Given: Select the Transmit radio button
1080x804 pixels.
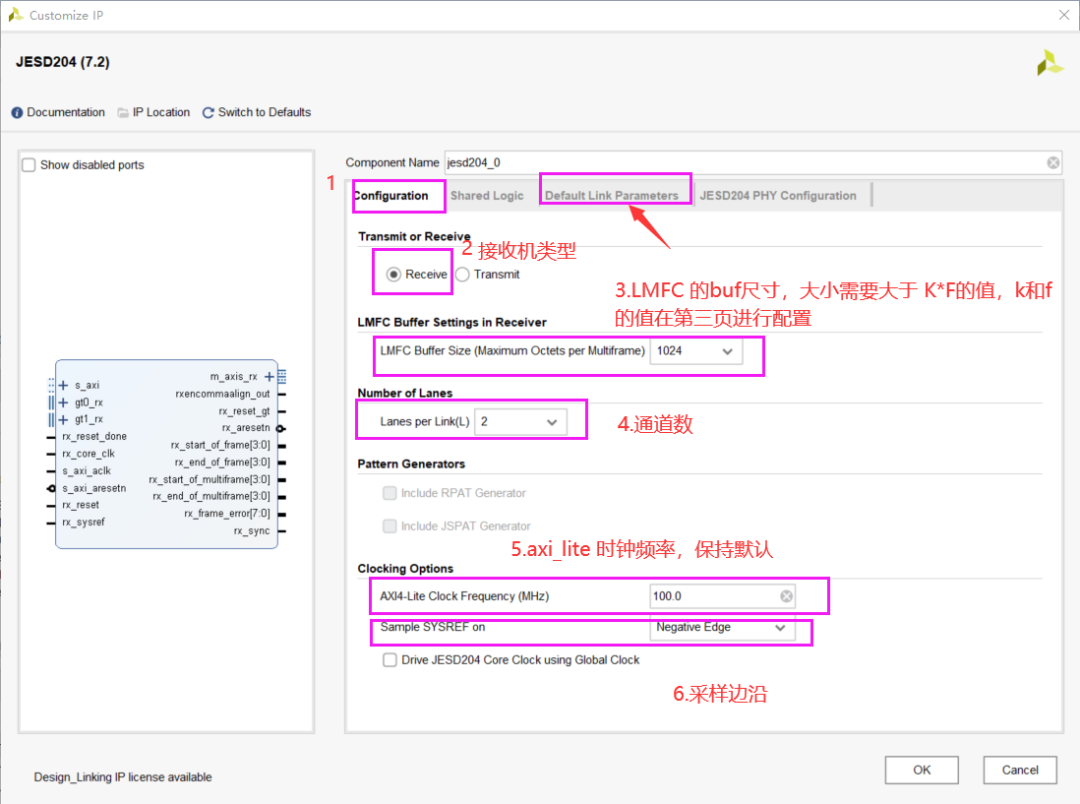Looking at the screenshot, I should click(x=462, y=274).
